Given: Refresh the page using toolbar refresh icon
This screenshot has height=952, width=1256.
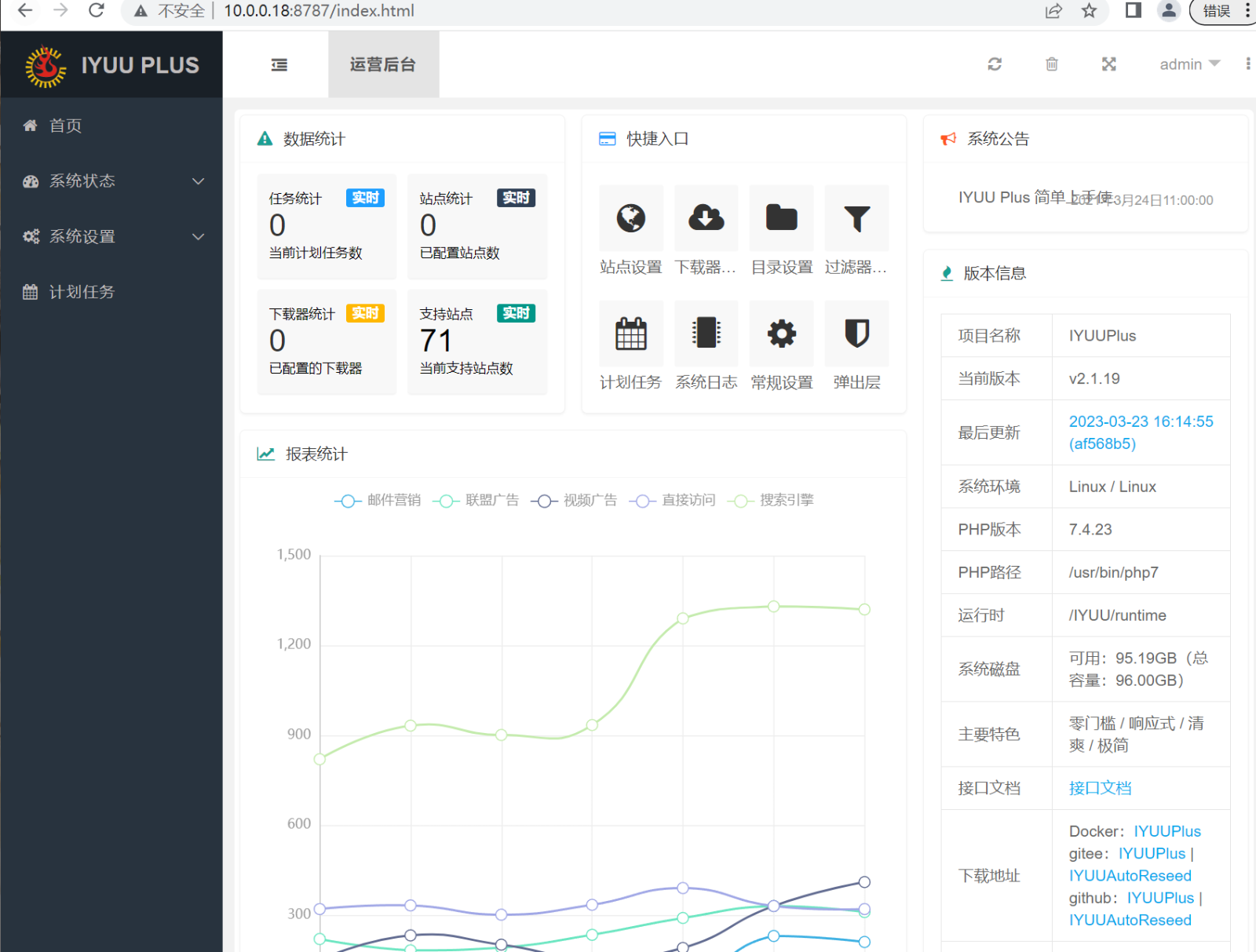Looking at the screenshot, I should [995, 64].
